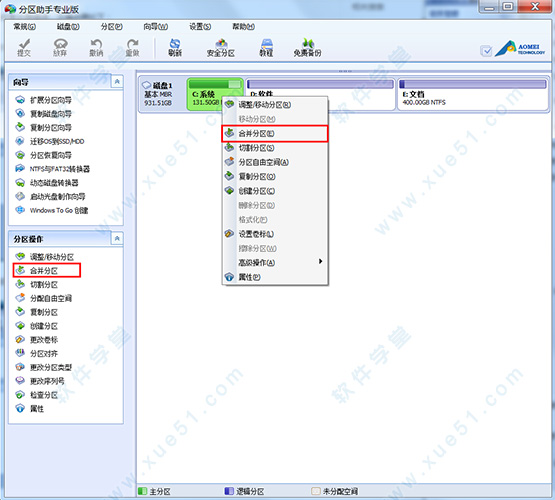Viewport: 555px width, 500px height.
Task: Click sidebar Change Label (更改卷标) icon
Action: click(20, 339)
